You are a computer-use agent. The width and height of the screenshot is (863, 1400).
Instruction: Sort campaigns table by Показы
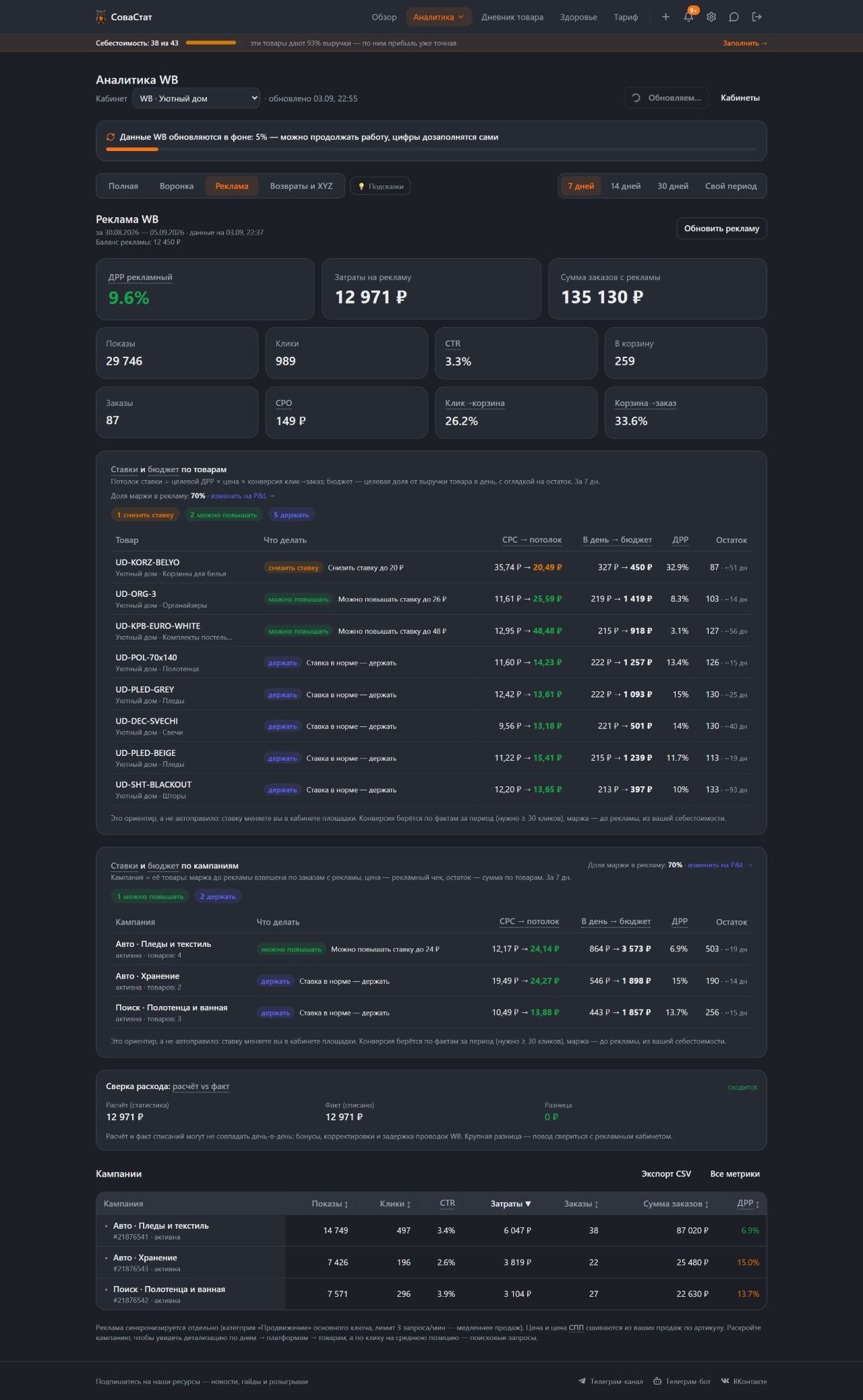[330, 1204]
